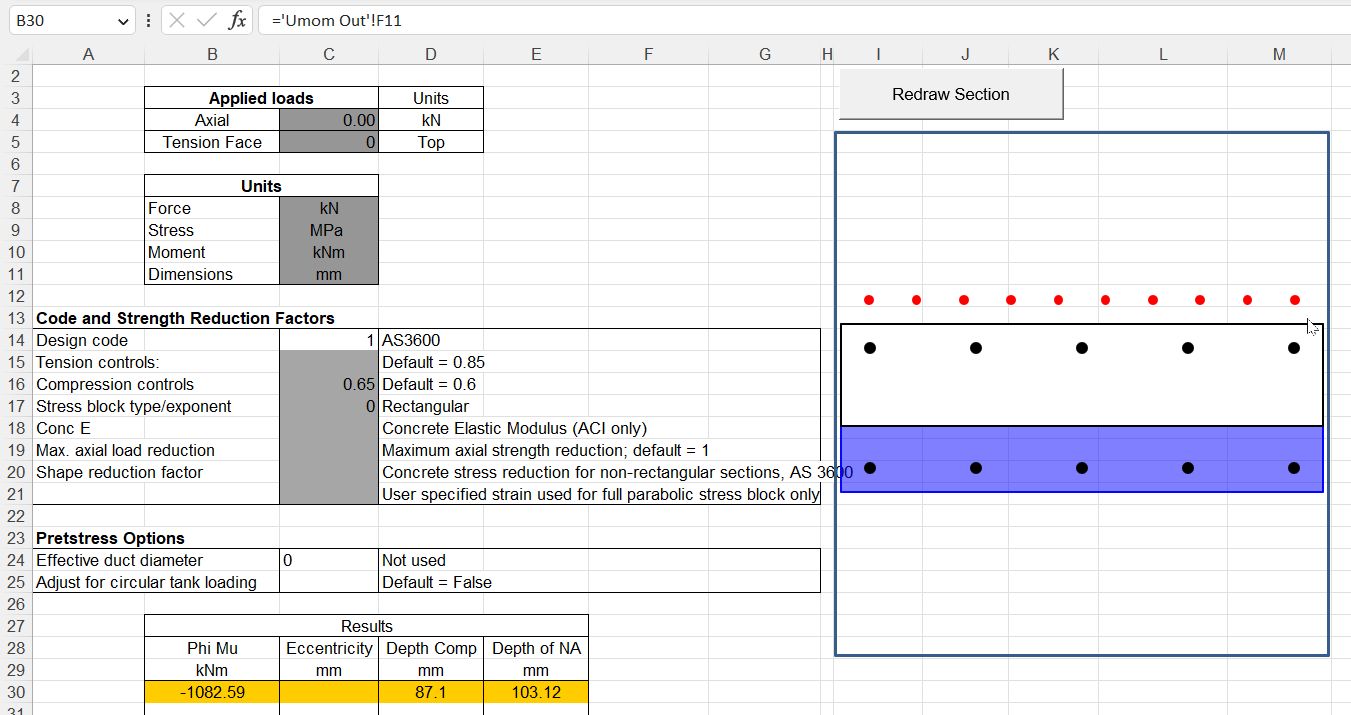Select the grey Force unit cell kN
The width and height of the screenshot is (1351, 715).
pos(329,208)
